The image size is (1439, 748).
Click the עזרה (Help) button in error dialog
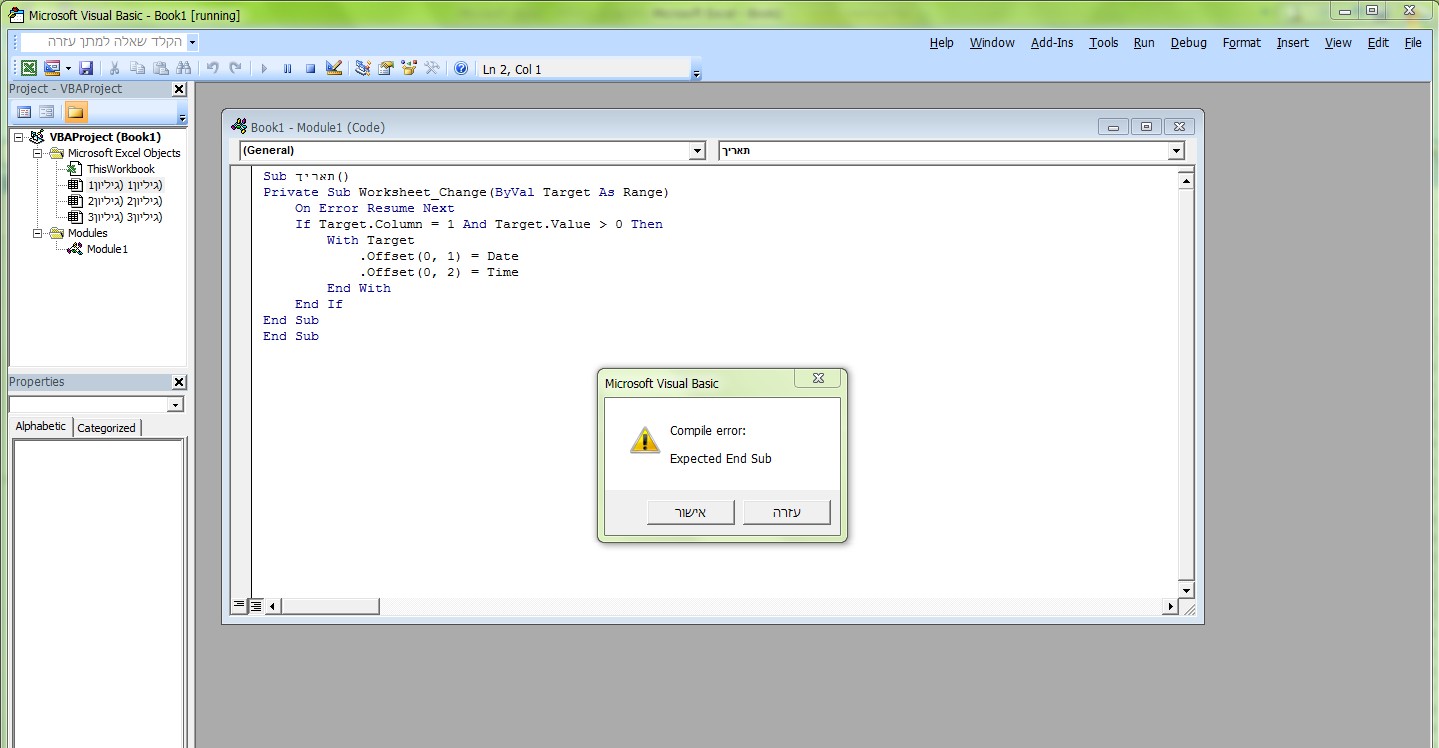click(787, 512)
